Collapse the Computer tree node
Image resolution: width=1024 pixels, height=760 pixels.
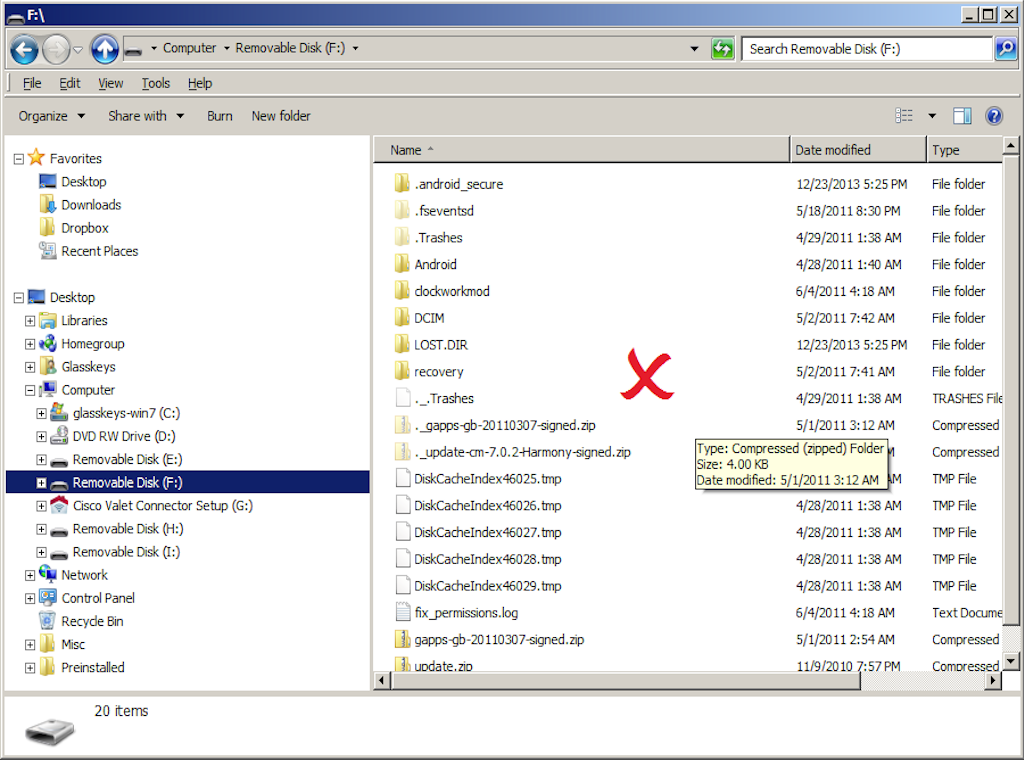(30, 390)
